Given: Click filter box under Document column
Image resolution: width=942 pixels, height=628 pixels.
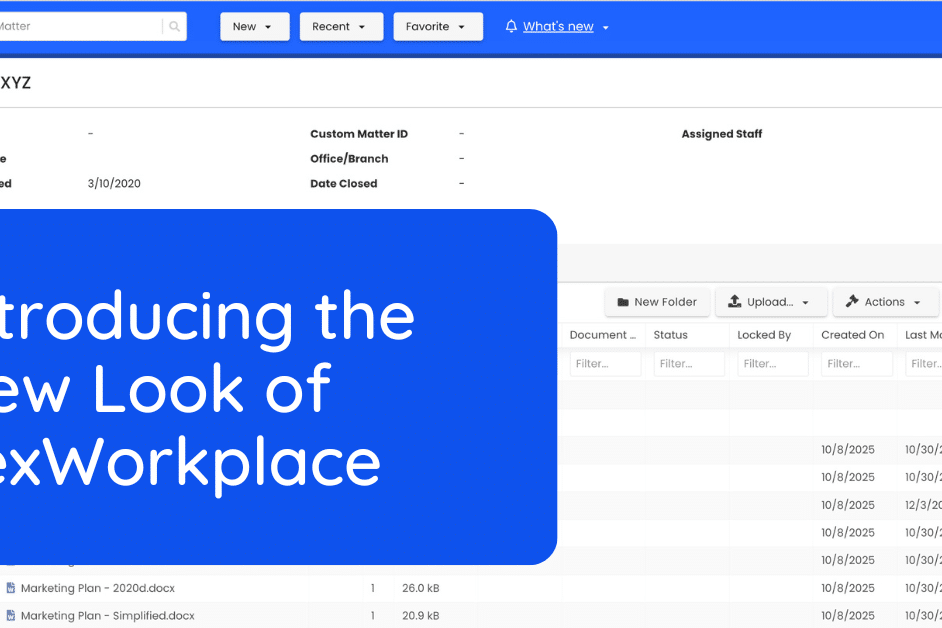Looking at the screenshot, I should tap(605, 364).
